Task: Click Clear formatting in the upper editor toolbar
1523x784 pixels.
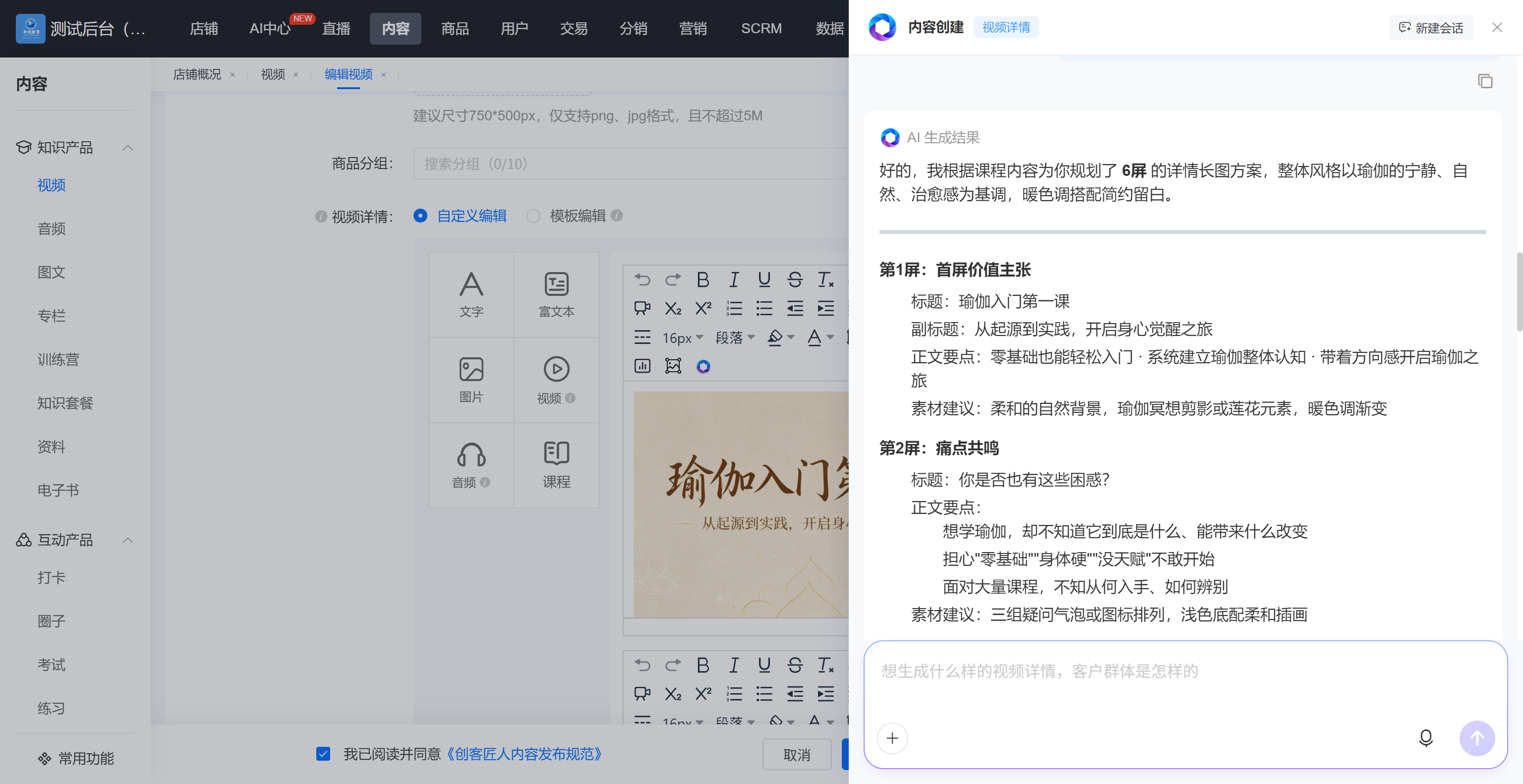Action: [x=825, y=280]
